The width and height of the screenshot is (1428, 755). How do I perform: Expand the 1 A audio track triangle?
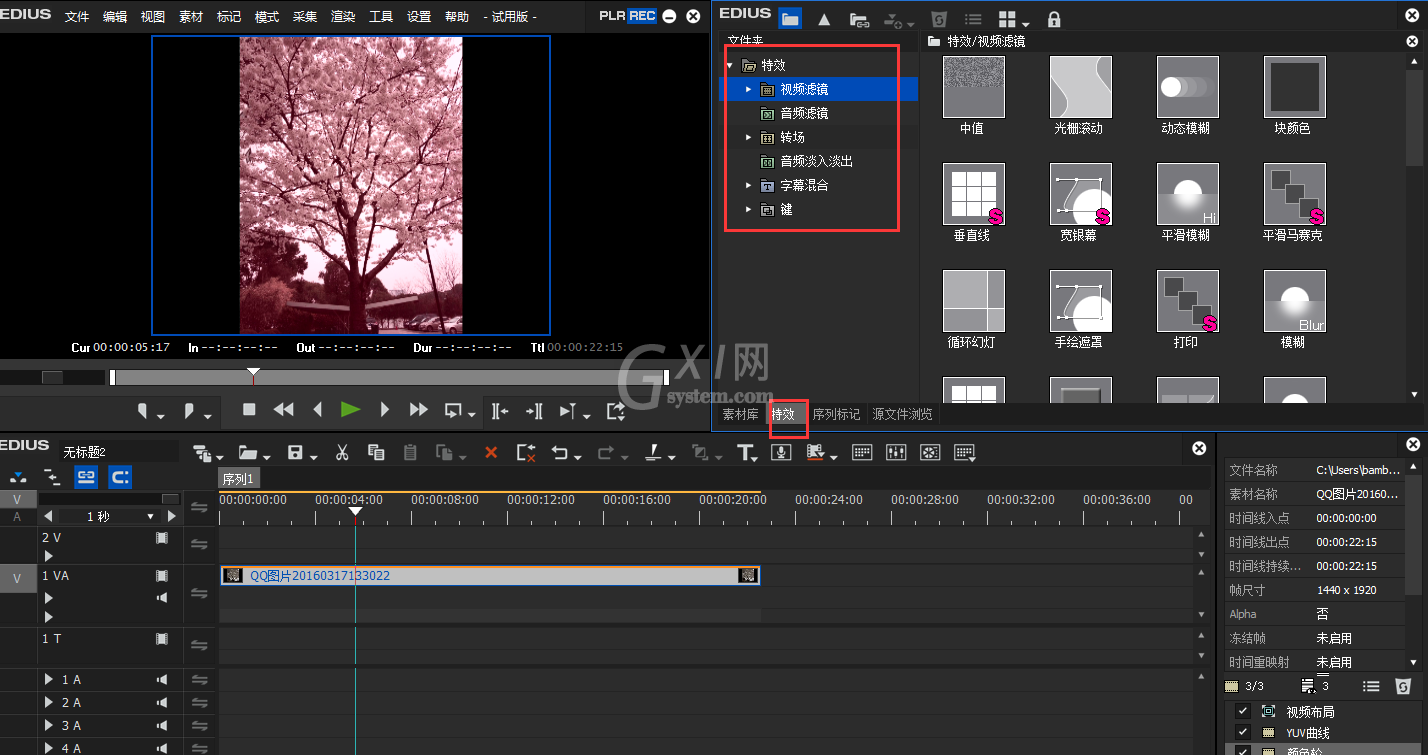pyautogui.click(x=48, y=680)
